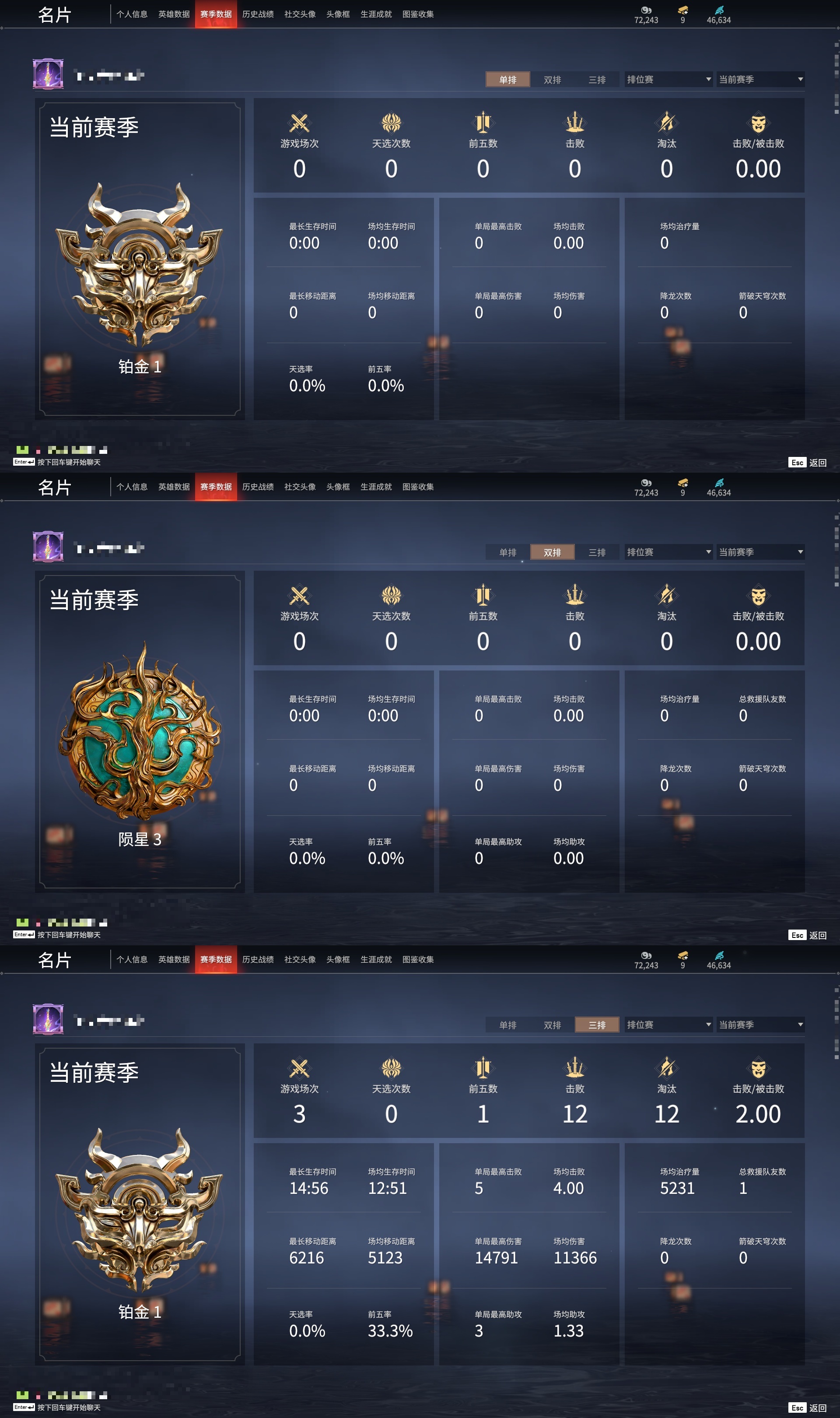Open 历史战绩 tab on the 陨星 3 screen
This screenshot has height=1418, width=840.
258,487
